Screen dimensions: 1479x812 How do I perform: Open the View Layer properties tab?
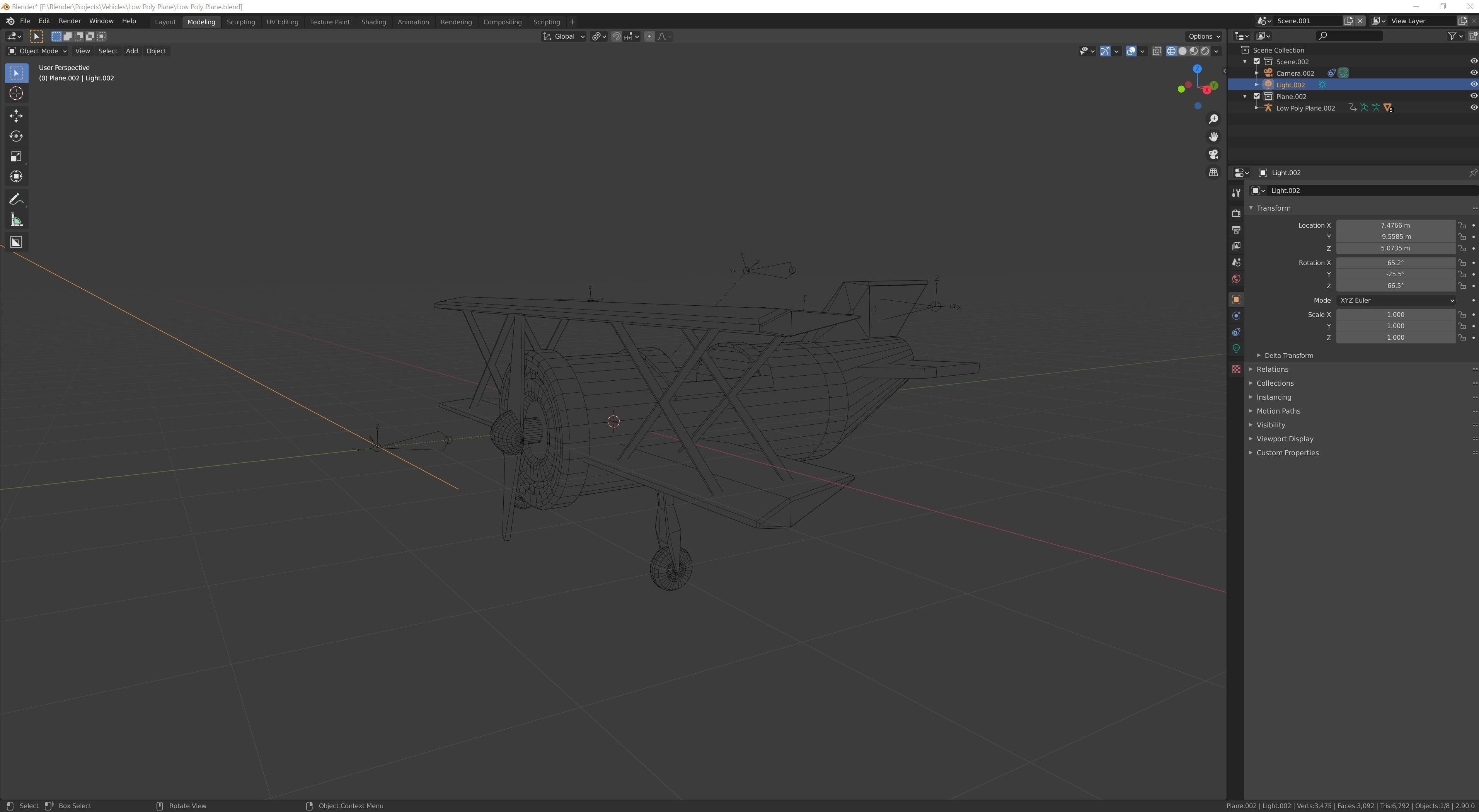[x=1236, y=246]
